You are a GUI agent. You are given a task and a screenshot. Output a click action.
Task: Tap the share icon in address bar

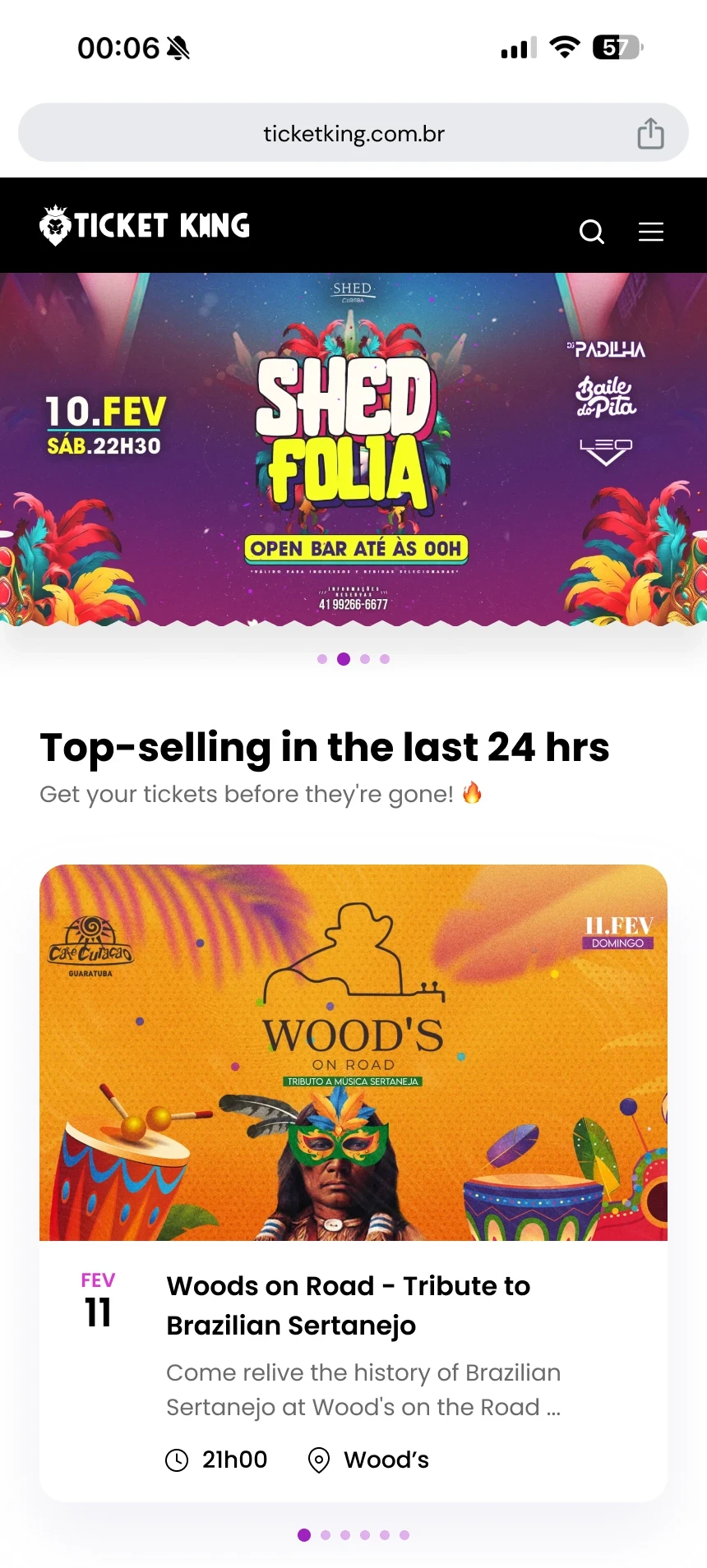pyautogui.click(x=650, y=133)
